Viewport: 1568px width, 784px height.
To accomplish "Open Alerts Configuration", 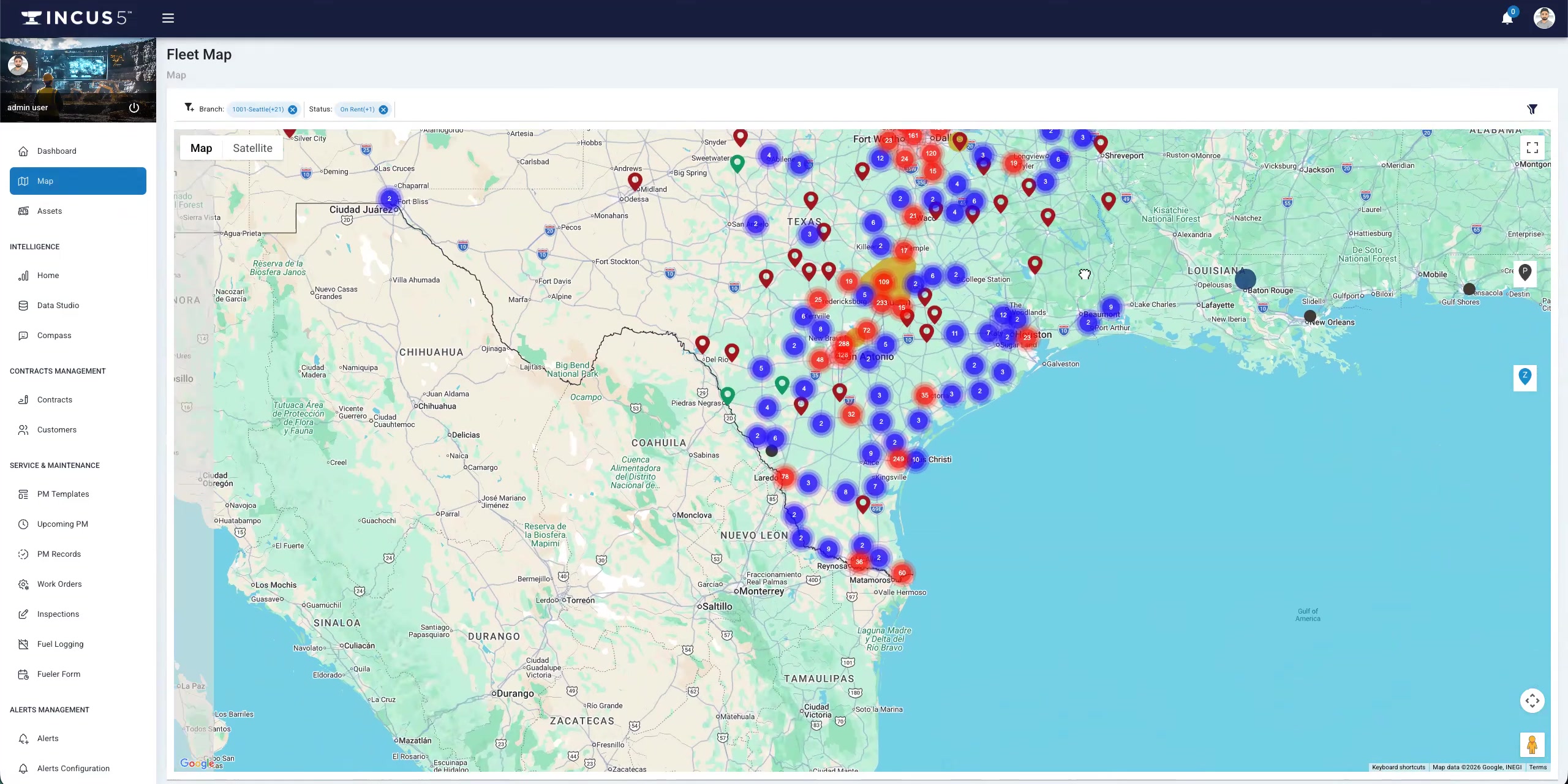I will pos(78,769).
